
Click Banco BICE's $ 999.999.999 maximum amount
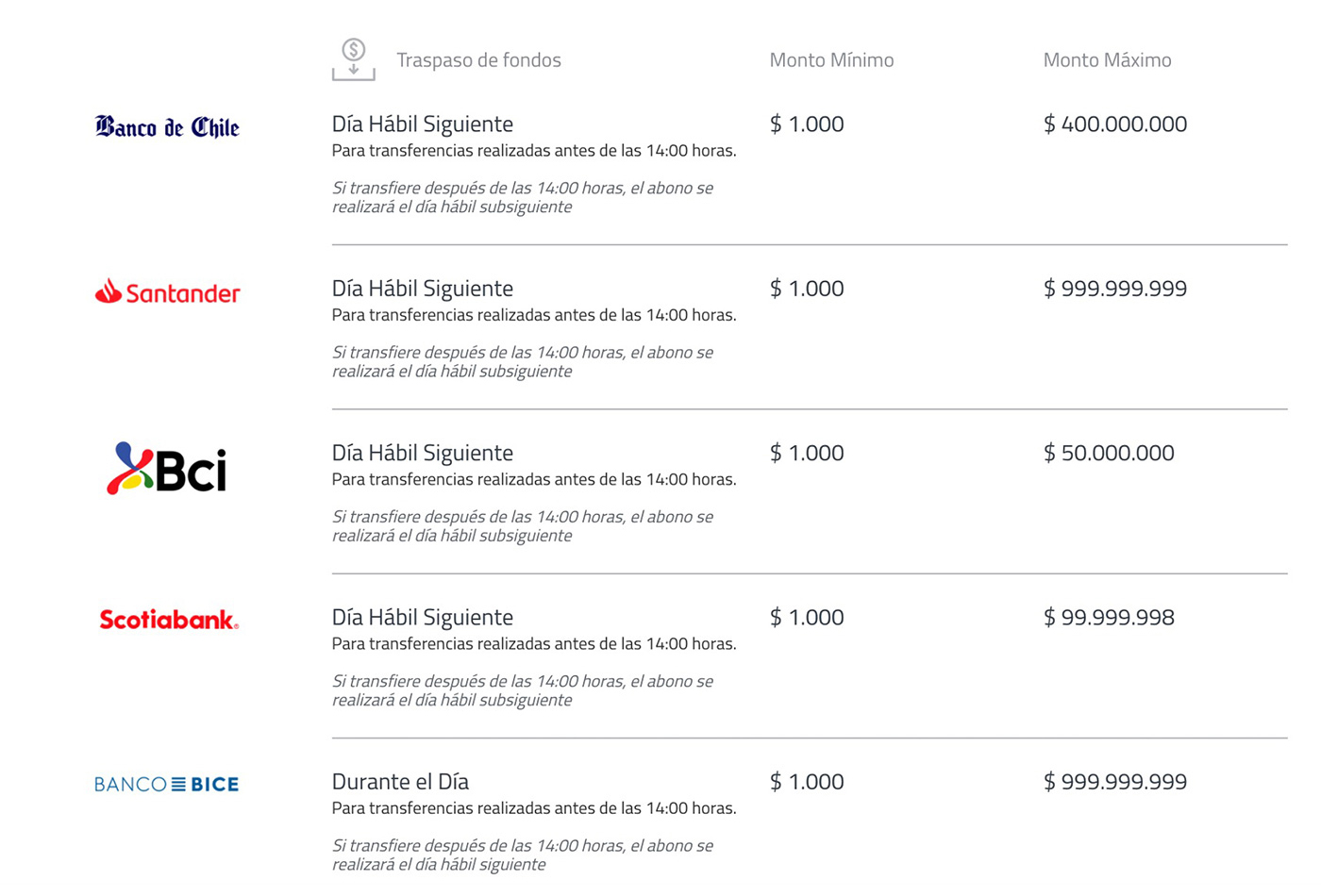coord(1115,782)
